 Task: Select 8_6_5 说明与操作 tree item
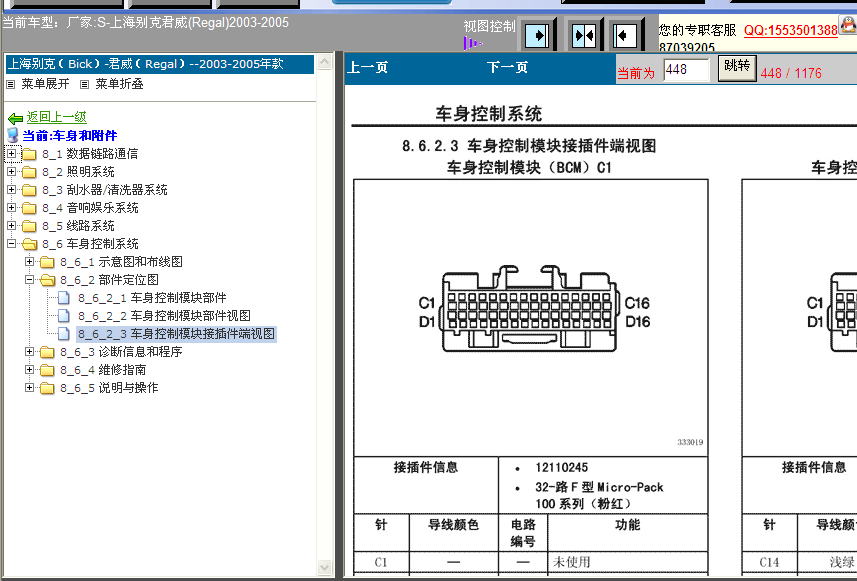pyautogui.click(x=109, y=388)
